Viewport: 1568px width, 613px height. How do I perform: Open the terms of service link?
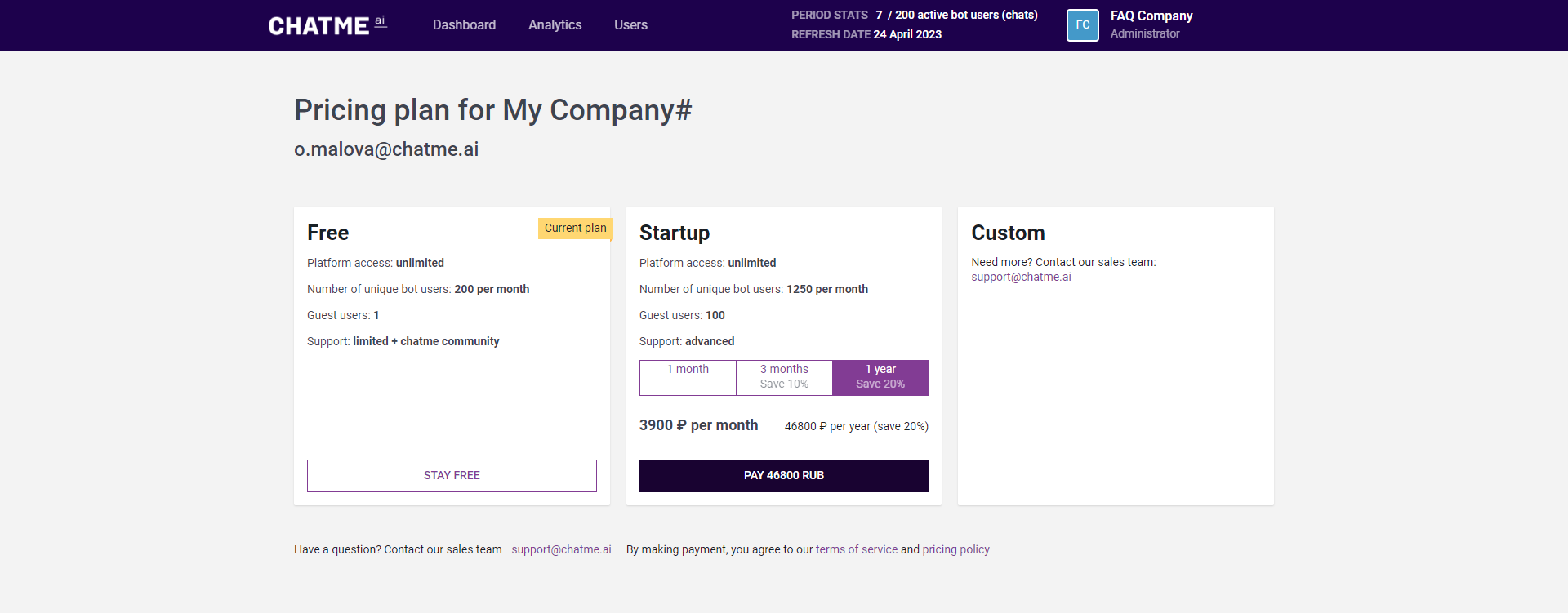click(x=856, y=550)
